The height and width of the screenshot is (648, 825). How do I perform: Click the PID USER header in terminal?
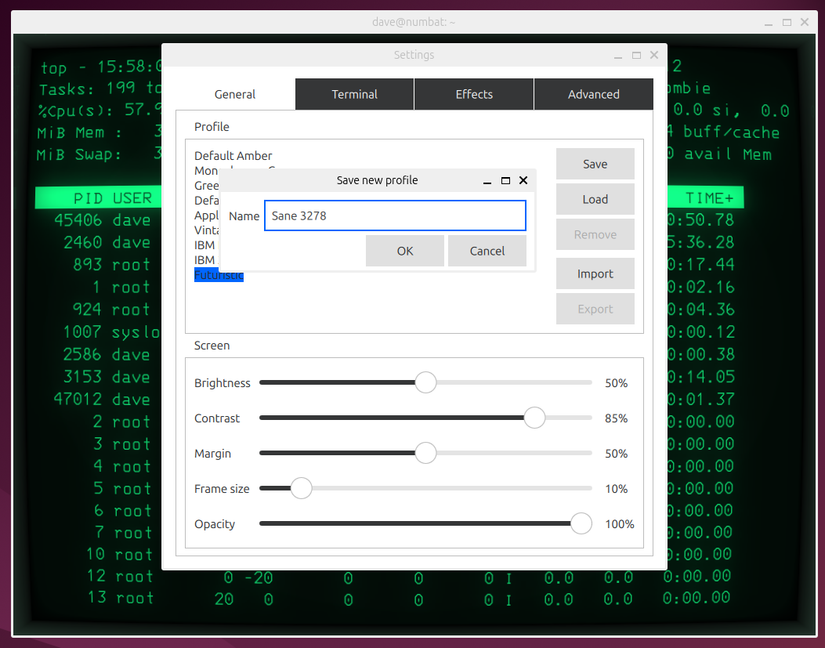point(112,198)
